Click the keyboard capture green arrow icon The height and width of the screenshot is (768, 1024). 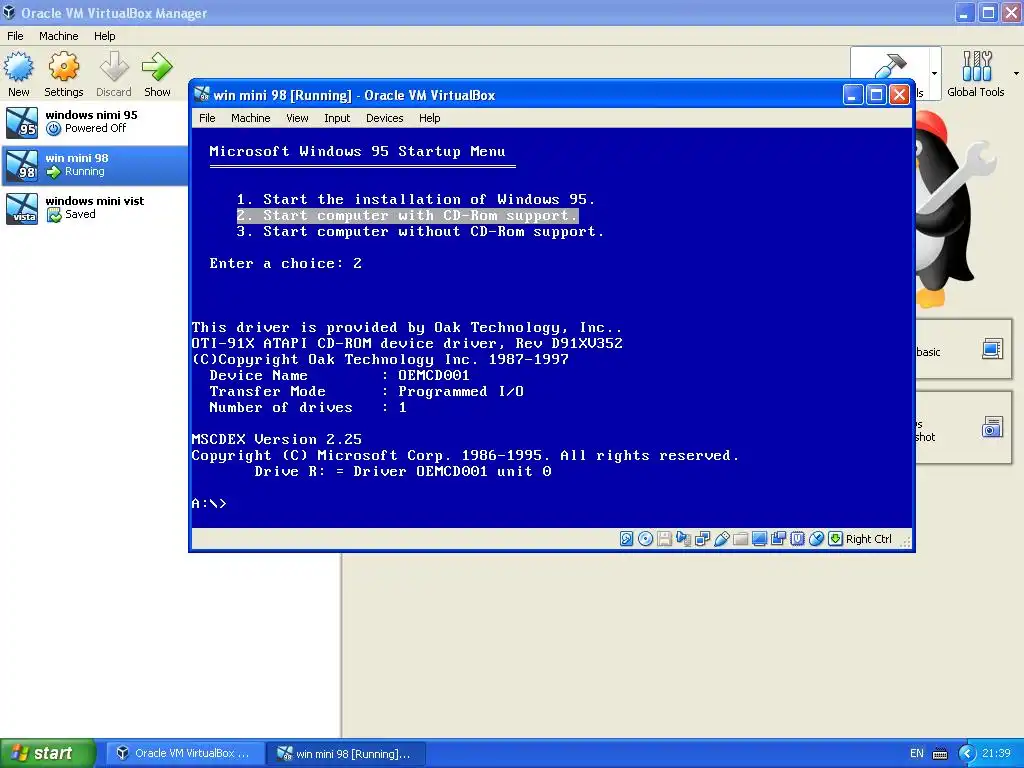pos(835,539)
